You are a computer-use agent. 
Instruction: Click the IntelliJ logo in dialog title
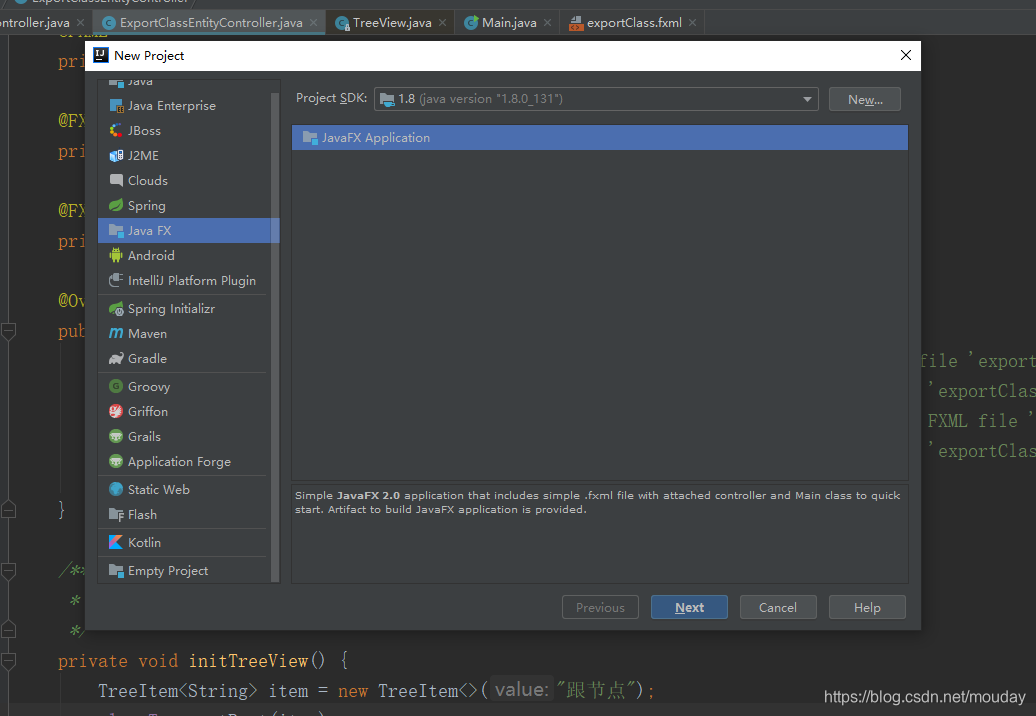coord(101,55)
